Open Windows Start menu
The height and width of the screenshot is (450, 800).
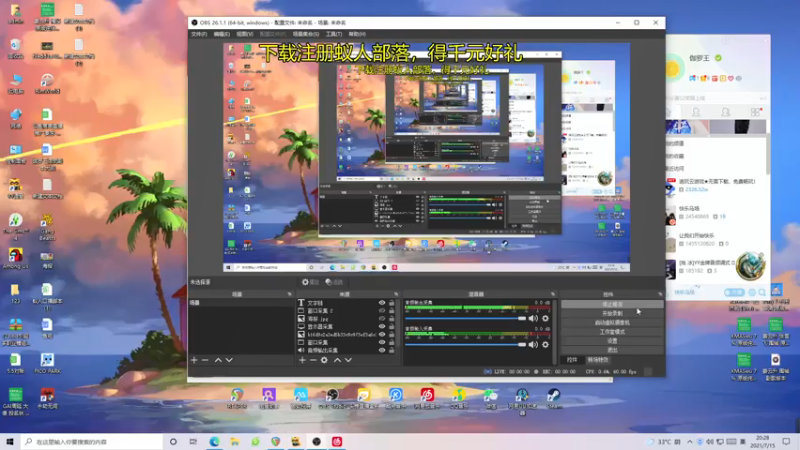(10, 442)
